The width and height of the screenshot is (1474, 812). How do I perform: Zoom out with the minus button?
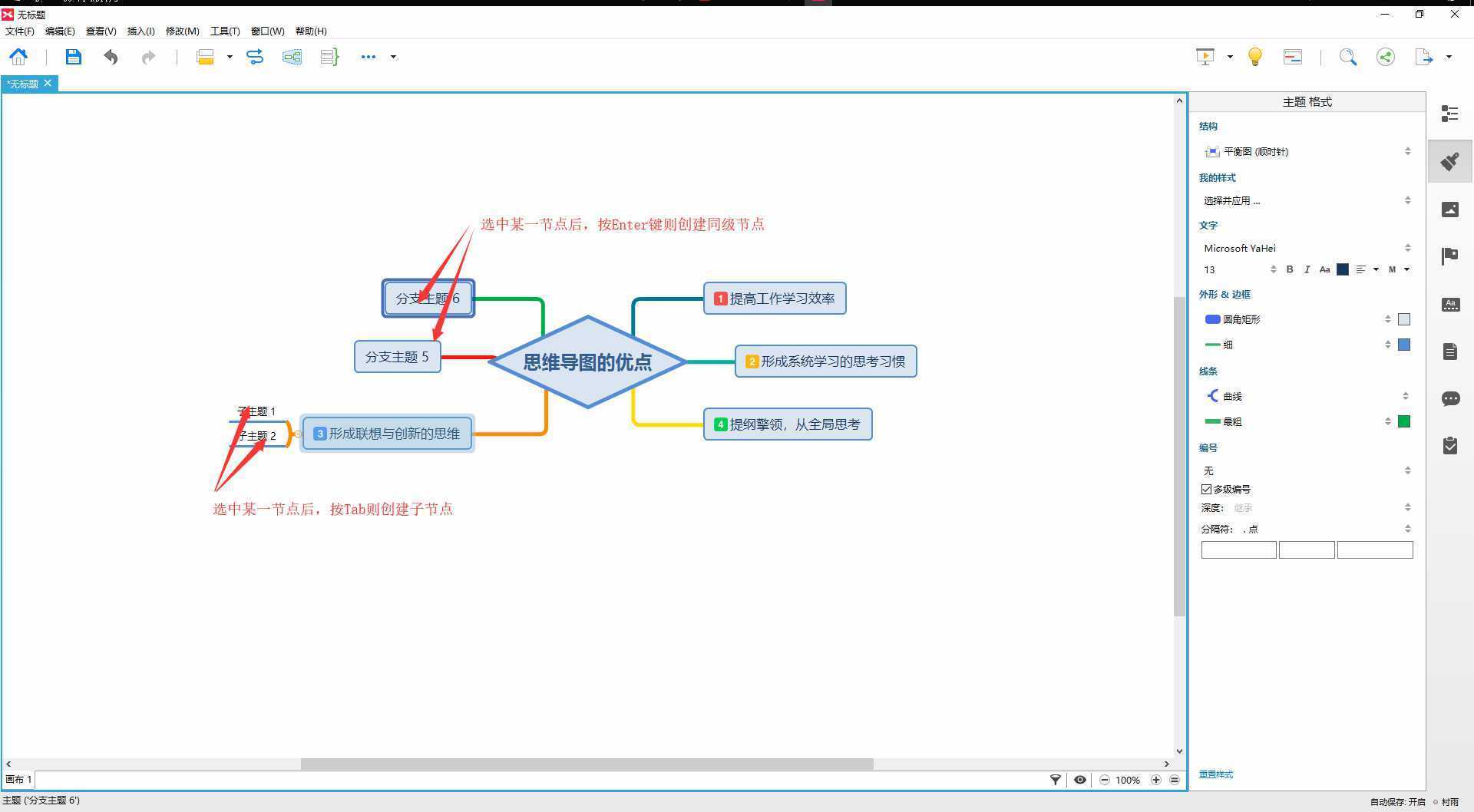[1105, 780]
